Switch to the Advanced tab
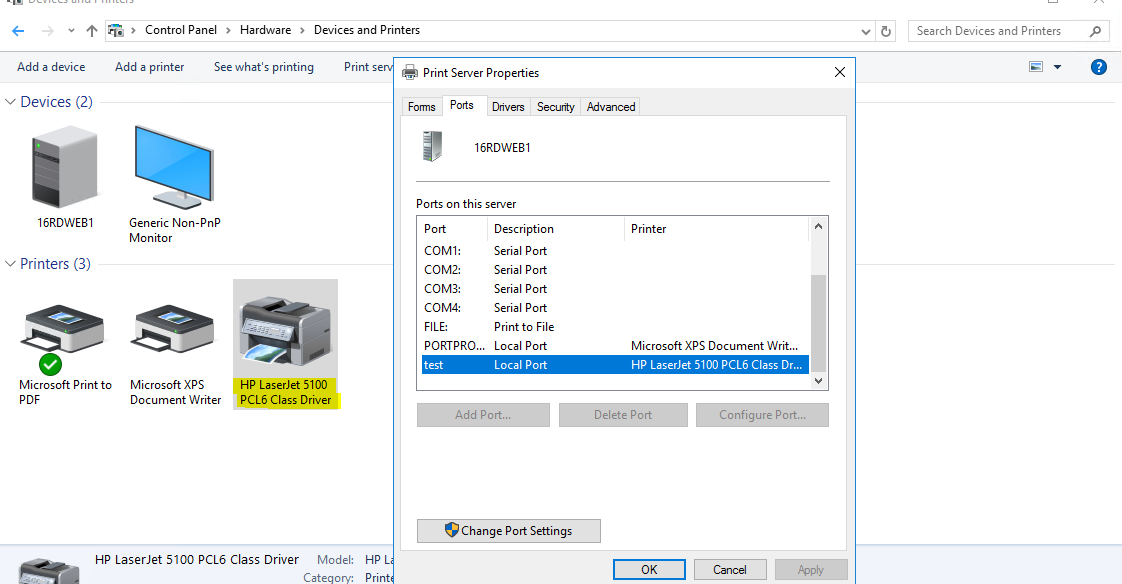 (610, 106)
